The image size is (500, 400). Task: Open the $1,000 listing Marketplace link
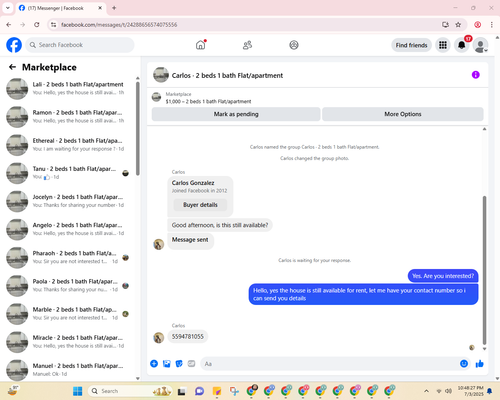click(x=208, y=101)
